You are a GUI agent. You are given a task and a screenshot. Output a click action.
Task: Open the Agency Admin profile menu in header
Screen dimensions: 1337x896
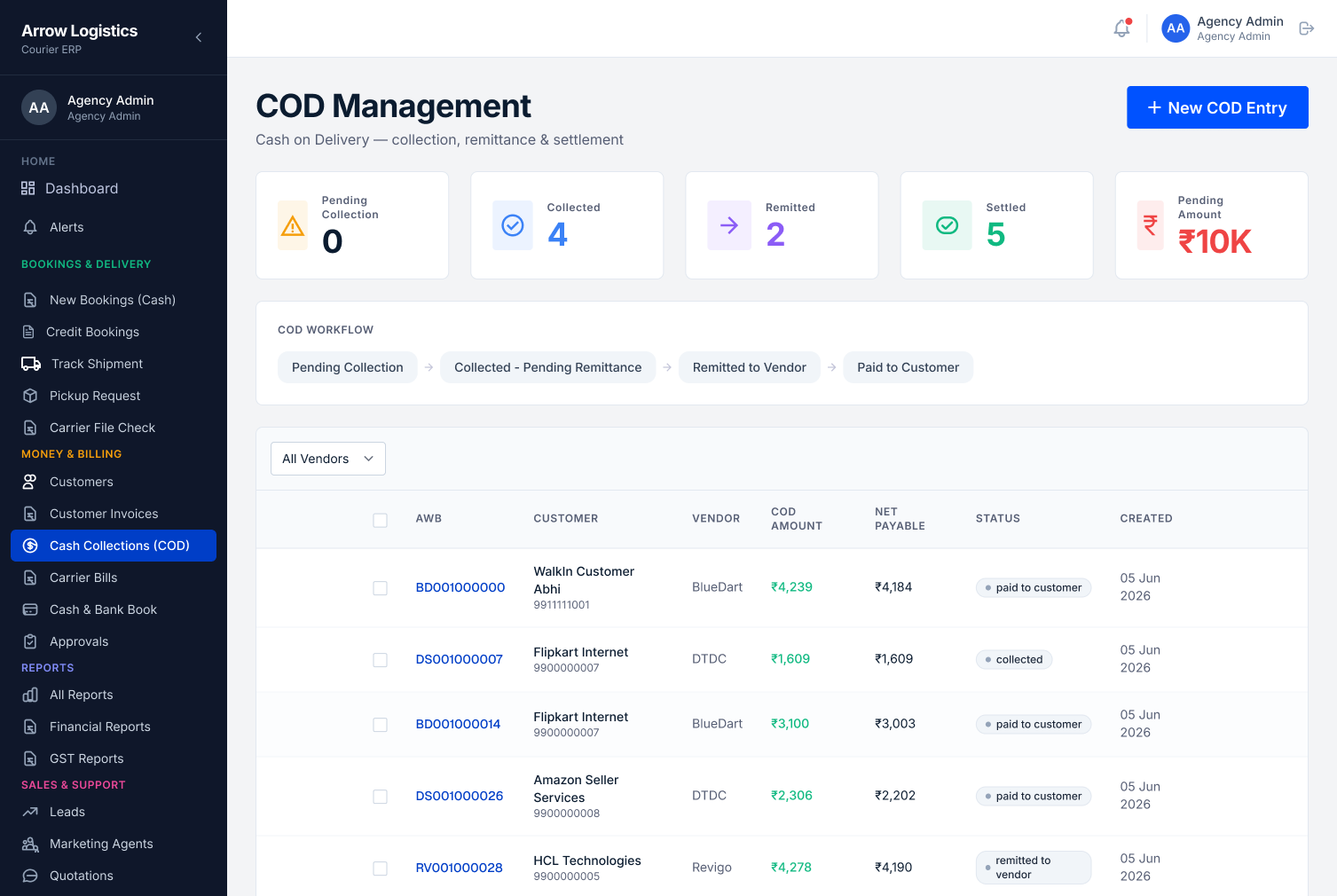coord(1223,28)
